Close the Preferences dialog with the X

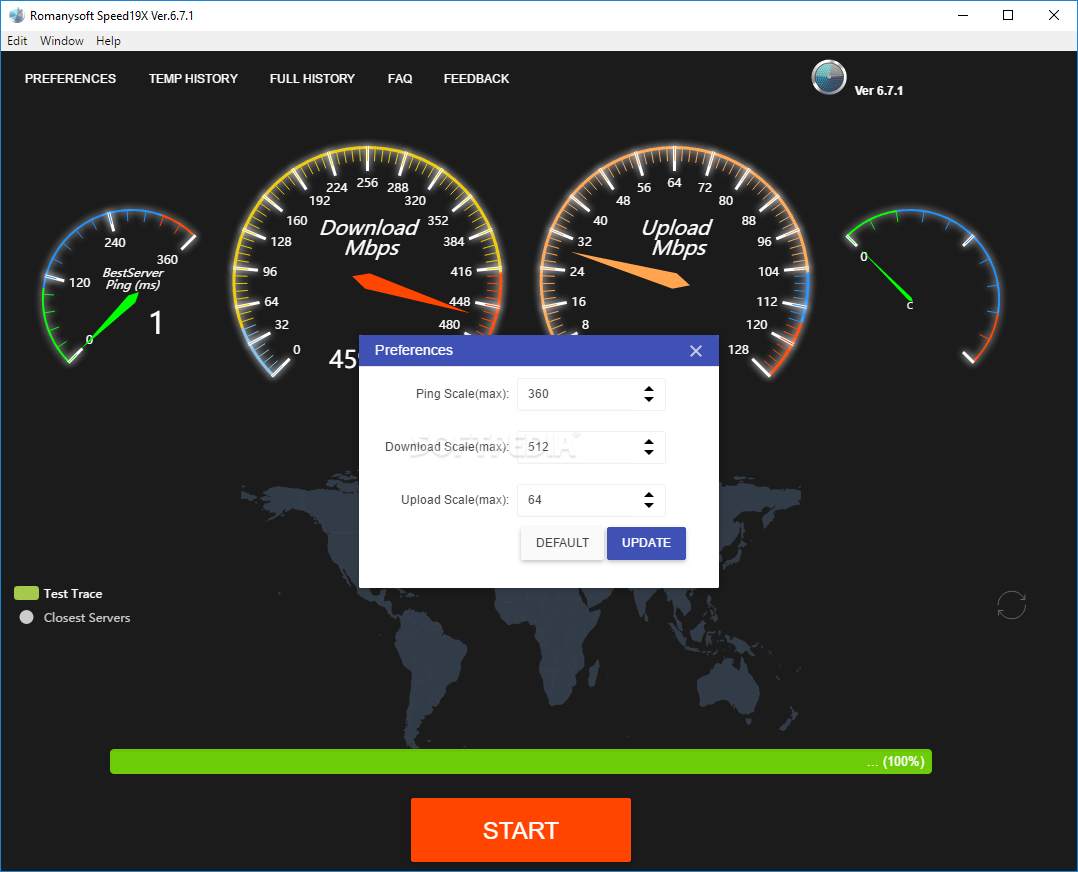click(696, 351)
